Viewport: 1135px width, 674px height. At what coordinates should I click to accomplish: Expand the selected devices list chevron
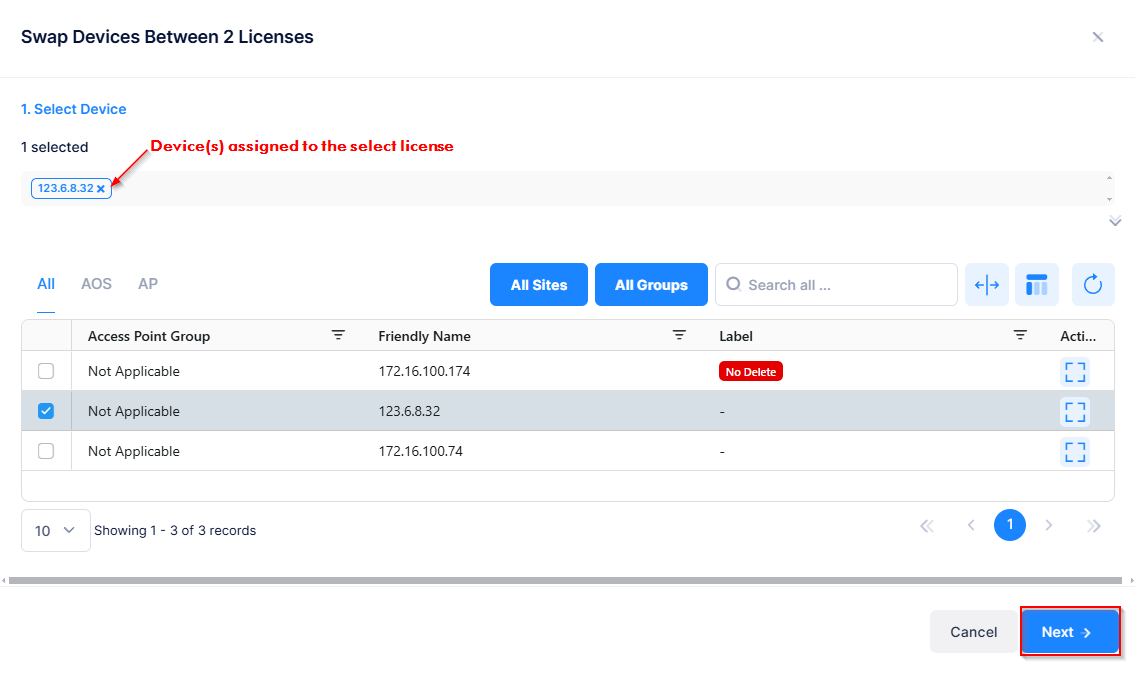click(1115, 222)
